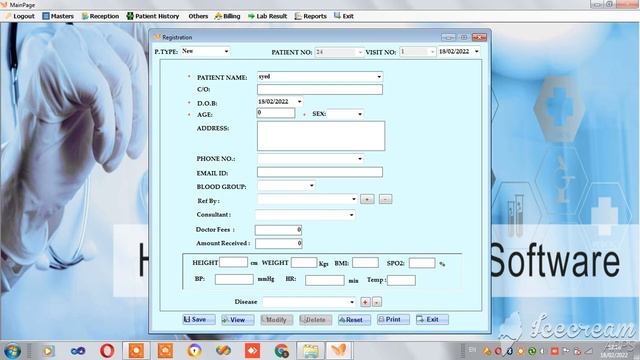Expand the Sex dropdown
This screenshot has width=640, height=360.
click(x=360, y=114)
